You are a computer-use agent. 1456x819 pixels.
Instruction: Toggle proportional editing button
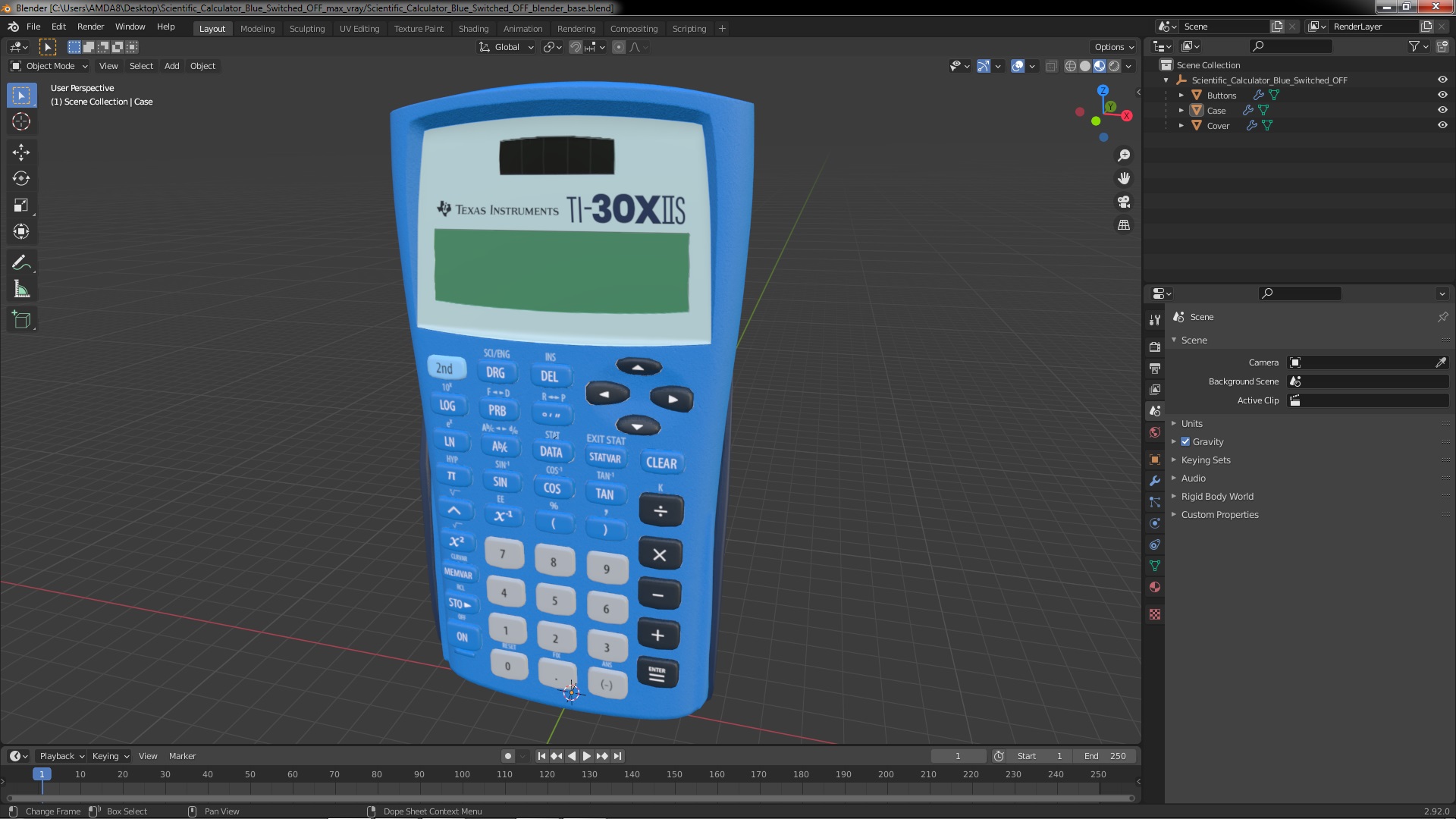pos(619,47)
